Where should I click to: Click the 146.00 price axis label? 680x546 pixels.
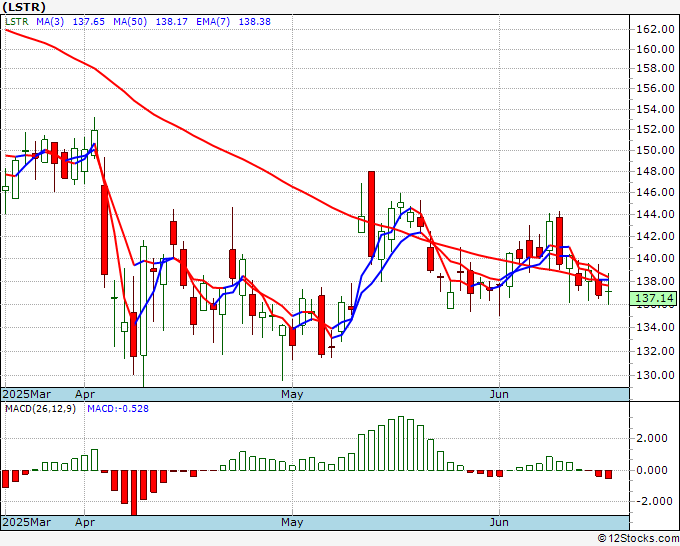point(655,192)
